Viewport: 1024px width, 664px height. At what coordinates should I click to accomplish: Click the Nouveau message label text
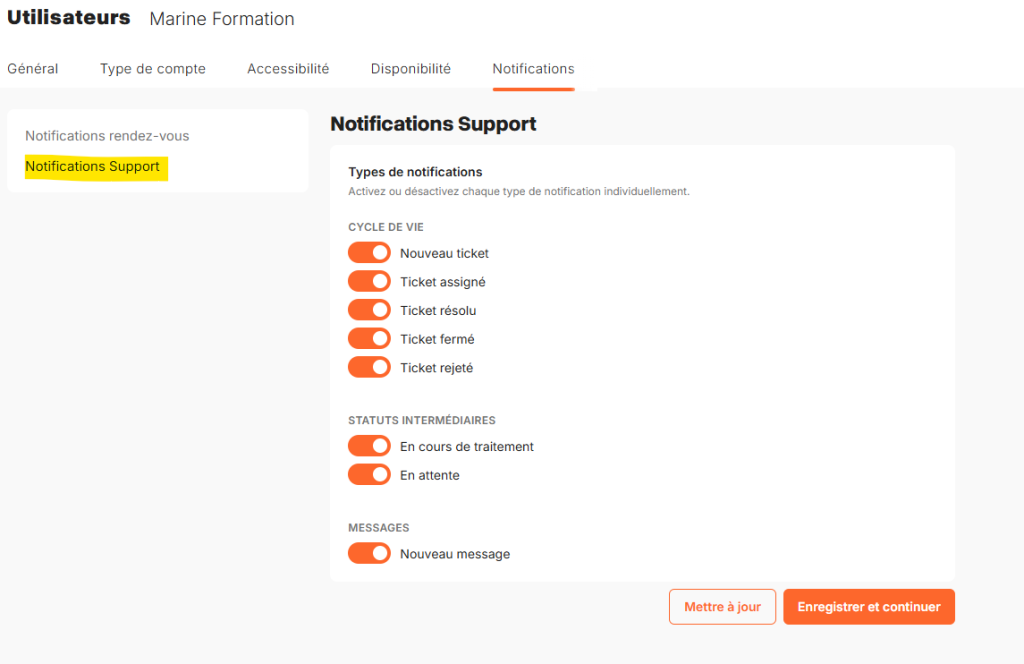(x=455, y=554)
